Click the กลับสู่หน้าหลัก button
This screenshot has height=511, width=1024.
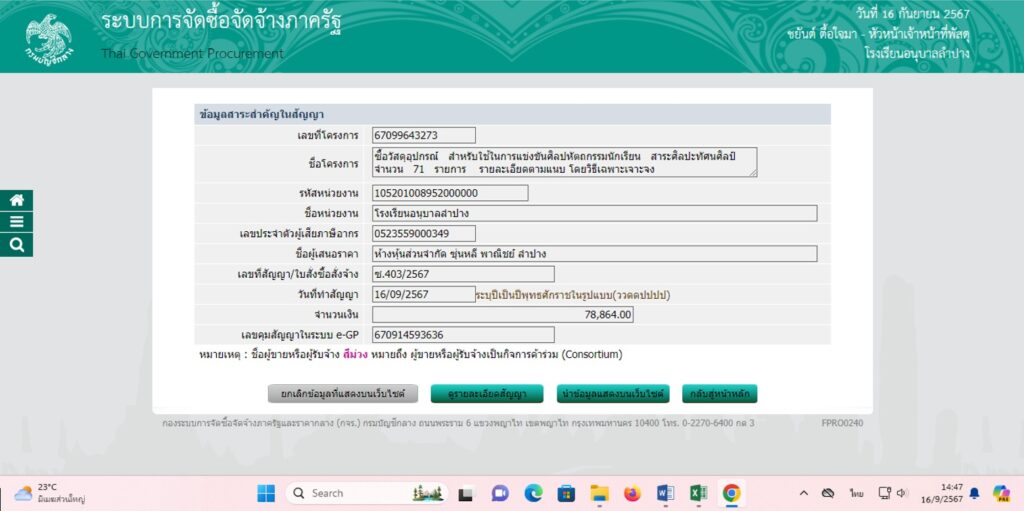(719, 394)
